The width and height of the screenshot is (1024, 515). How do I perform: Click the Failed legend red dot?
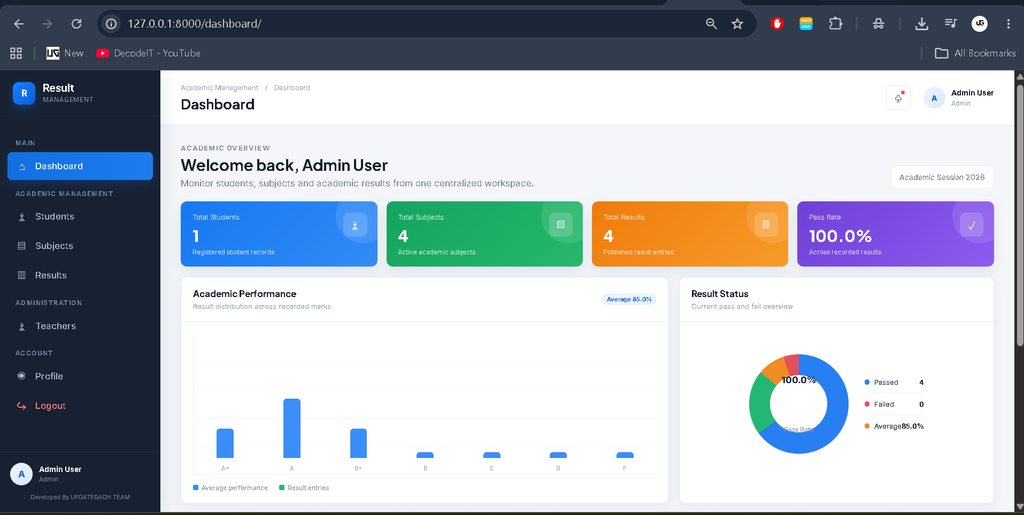867,404
